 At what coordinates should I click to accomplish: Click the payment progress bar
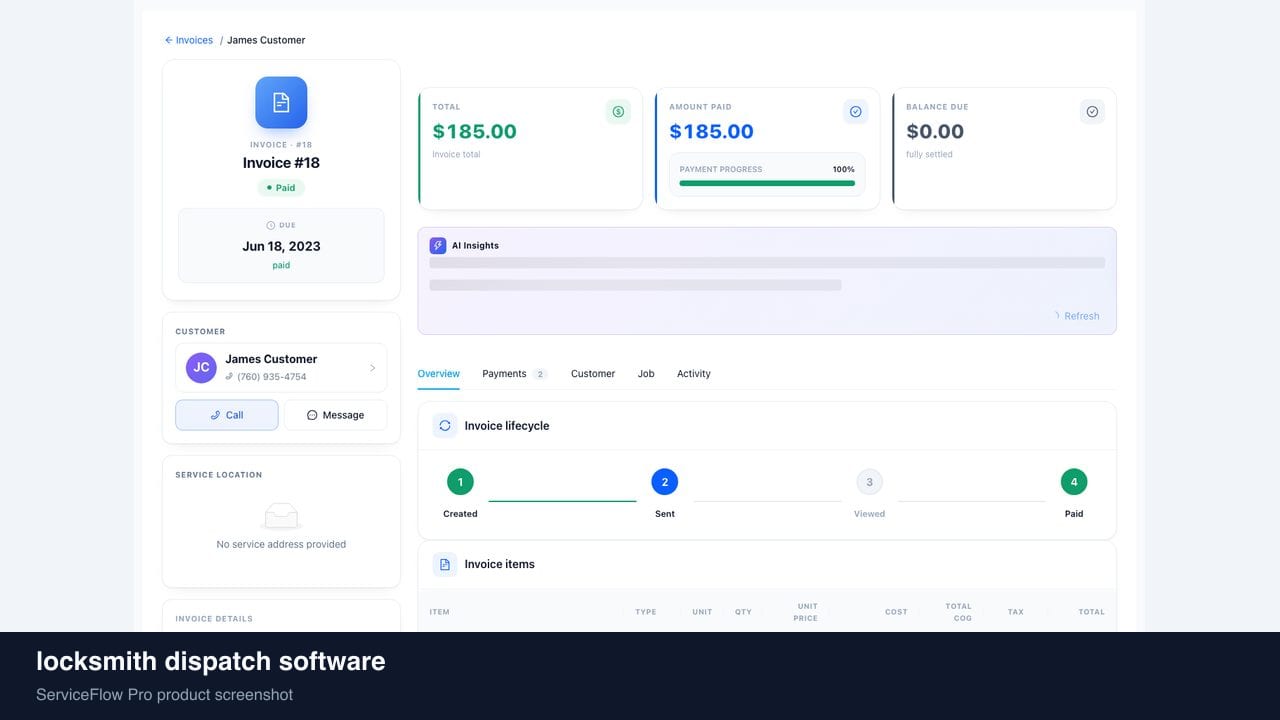tap(767, 183)
